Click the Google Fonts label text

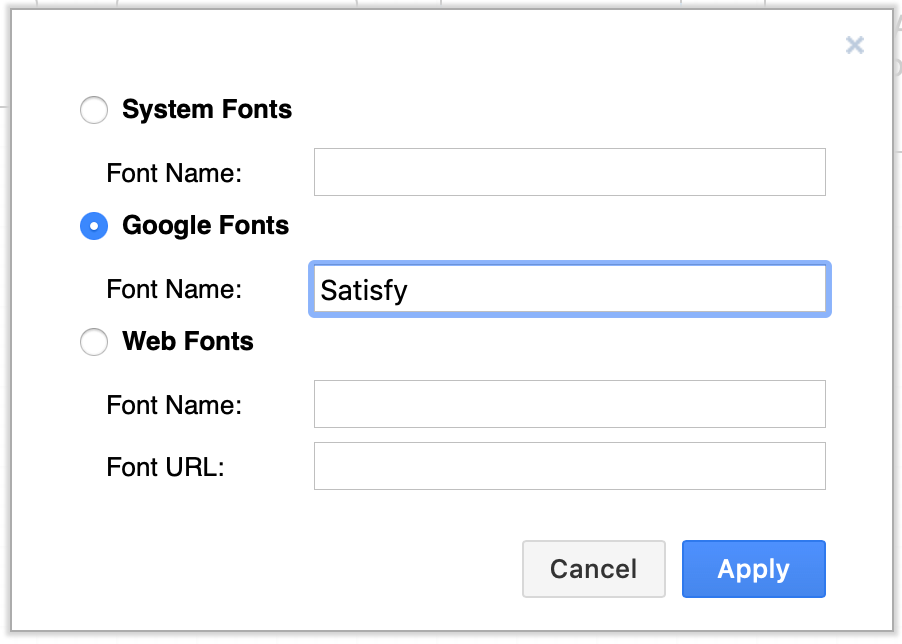pyautogui.click(x=204, y=226)
